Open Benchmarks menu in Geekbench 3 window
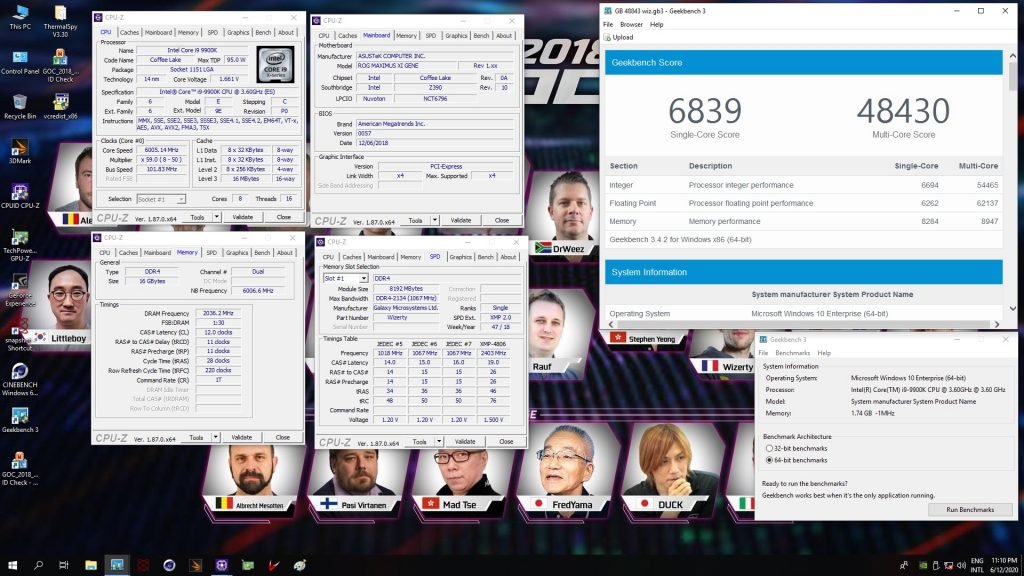1024x576 pixels. (x=792, y=353)
